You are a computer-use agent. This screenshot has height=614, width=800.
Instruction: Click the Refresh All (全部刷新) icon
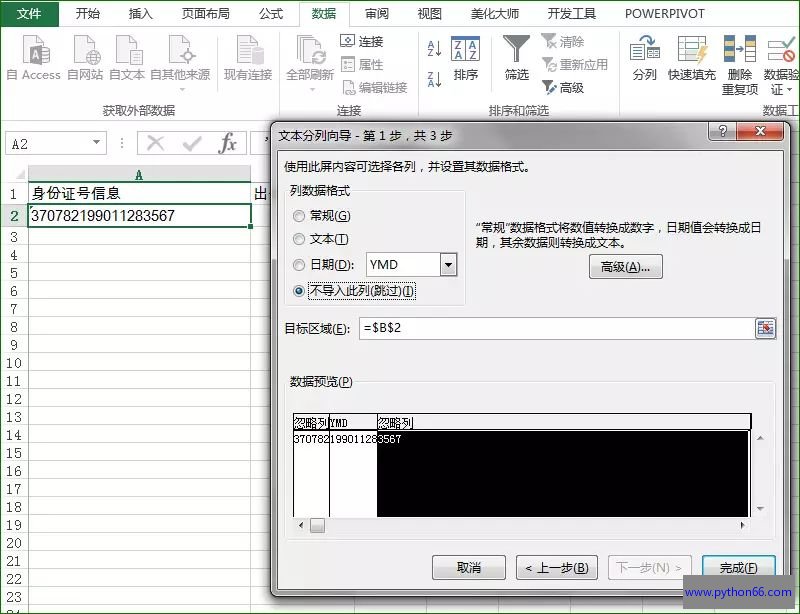coord(310,52)
